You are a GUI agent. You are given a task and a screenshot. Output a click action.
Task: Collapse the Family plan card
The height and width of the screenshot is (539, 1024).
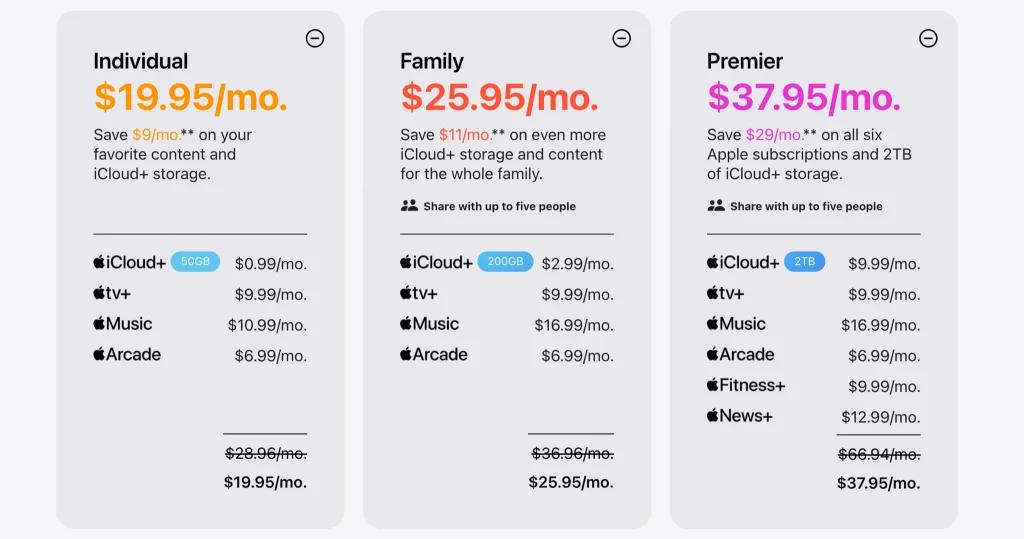(x=622, y=39)
